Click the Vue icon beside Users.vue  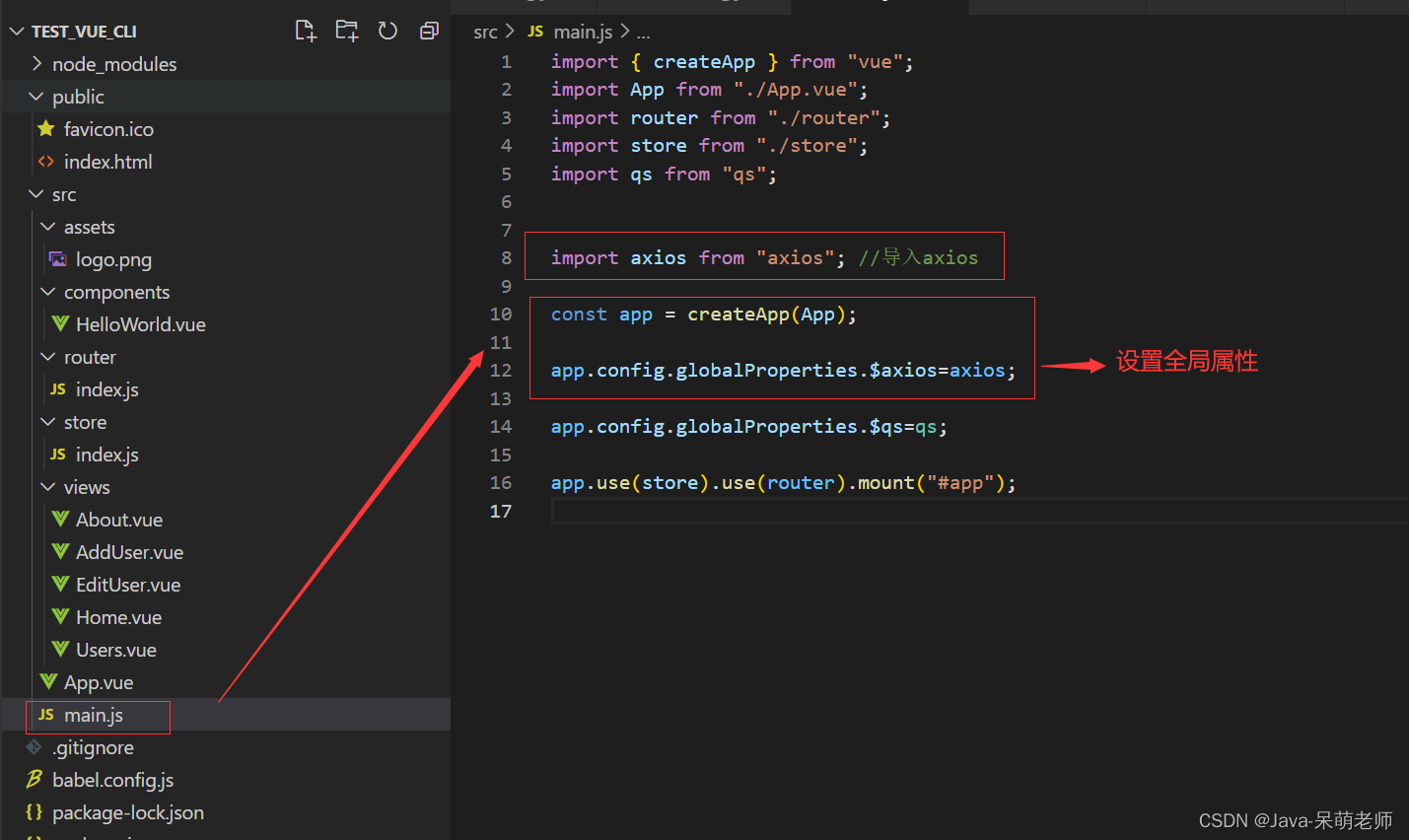tap(60, 649)
